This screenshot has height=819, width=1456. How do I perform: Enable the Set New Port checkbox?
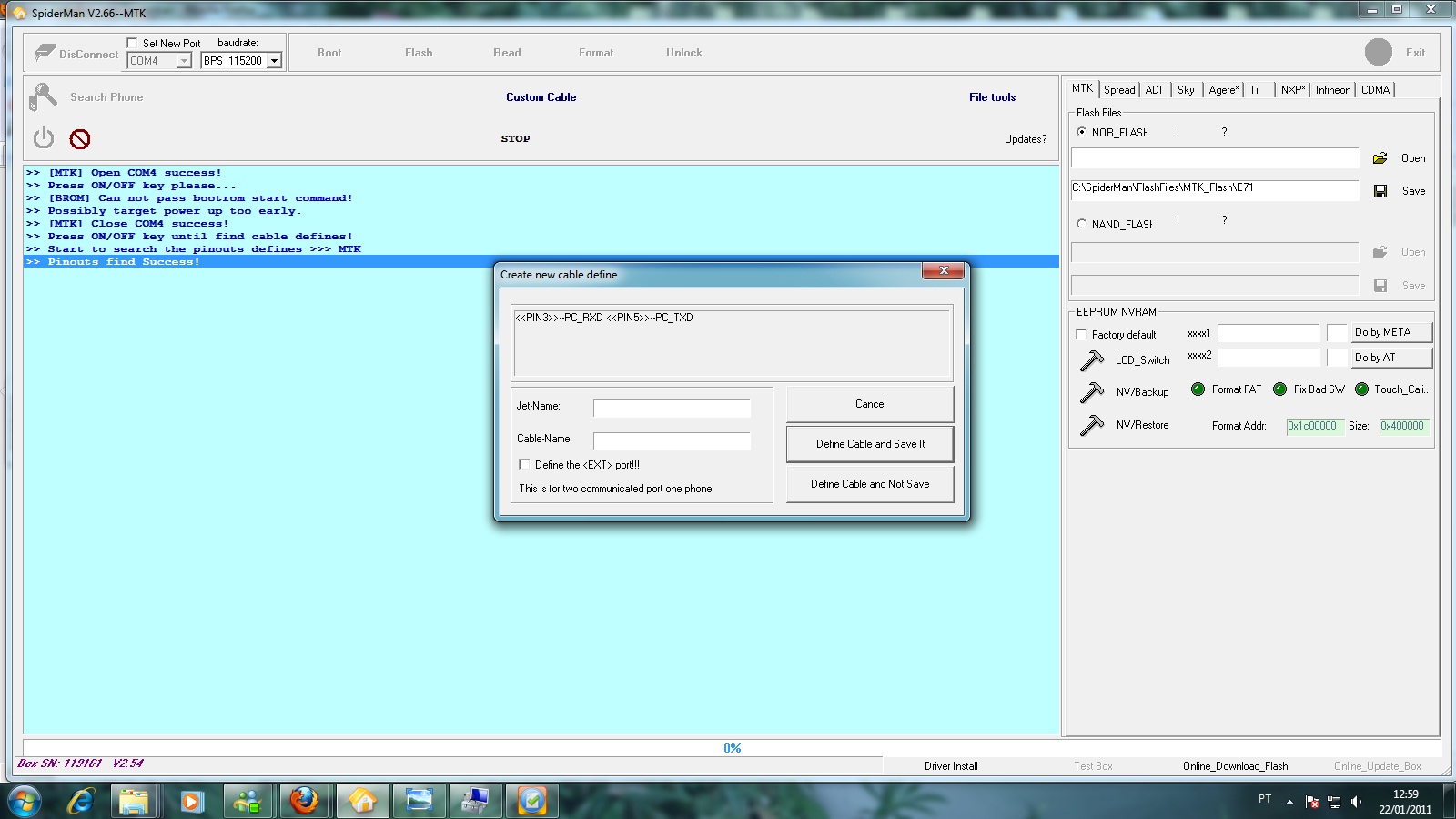tap(133, 43)
